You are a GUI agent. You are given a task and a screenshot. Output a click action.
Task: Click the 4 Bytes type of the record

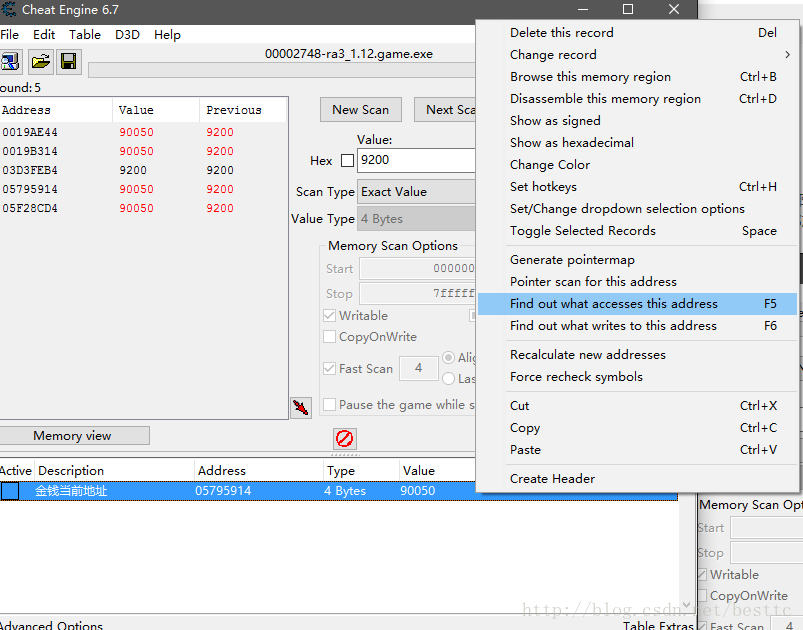(345, 491)
